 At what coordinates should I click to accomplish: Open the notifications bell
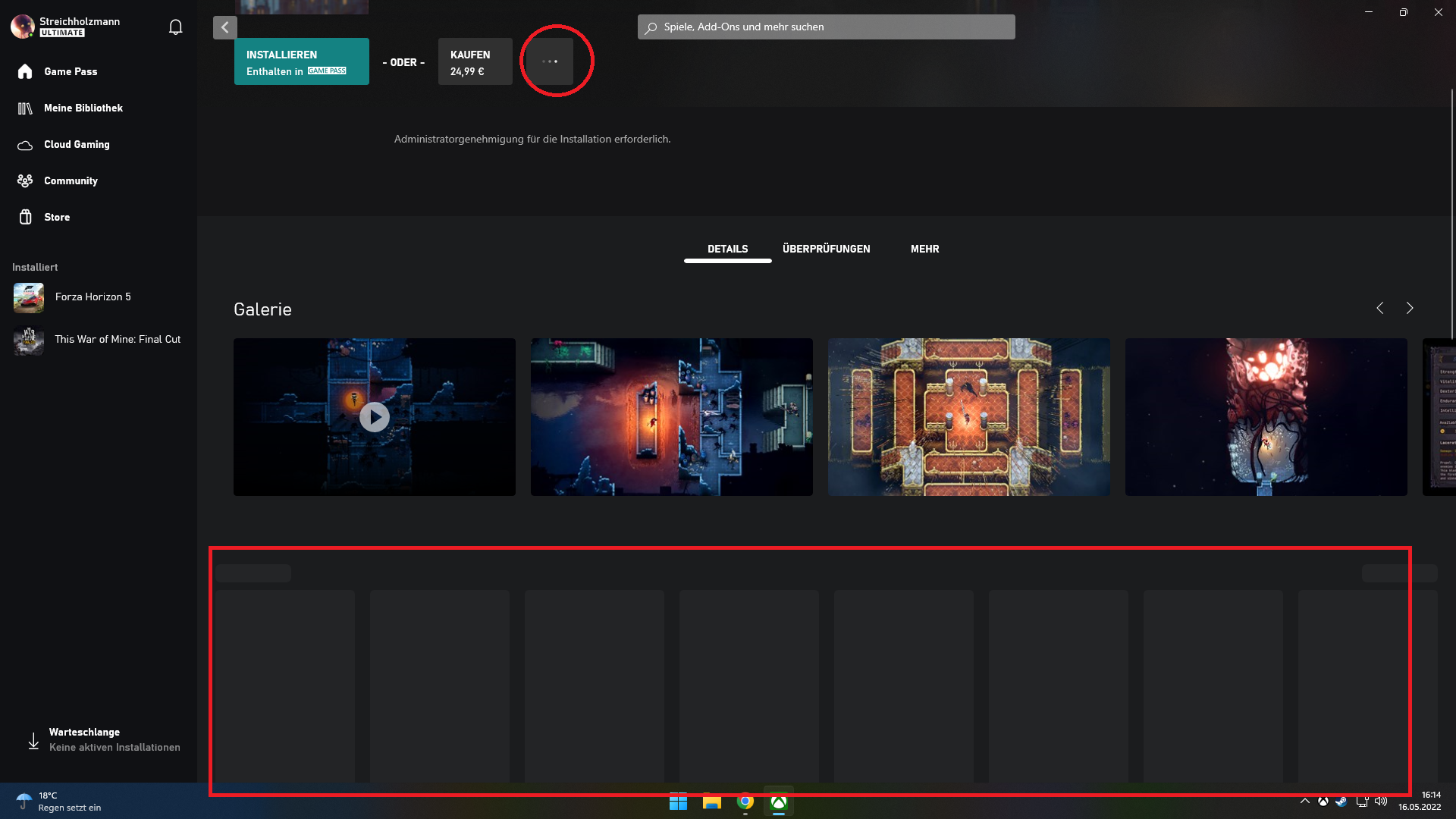coord(175,27)
